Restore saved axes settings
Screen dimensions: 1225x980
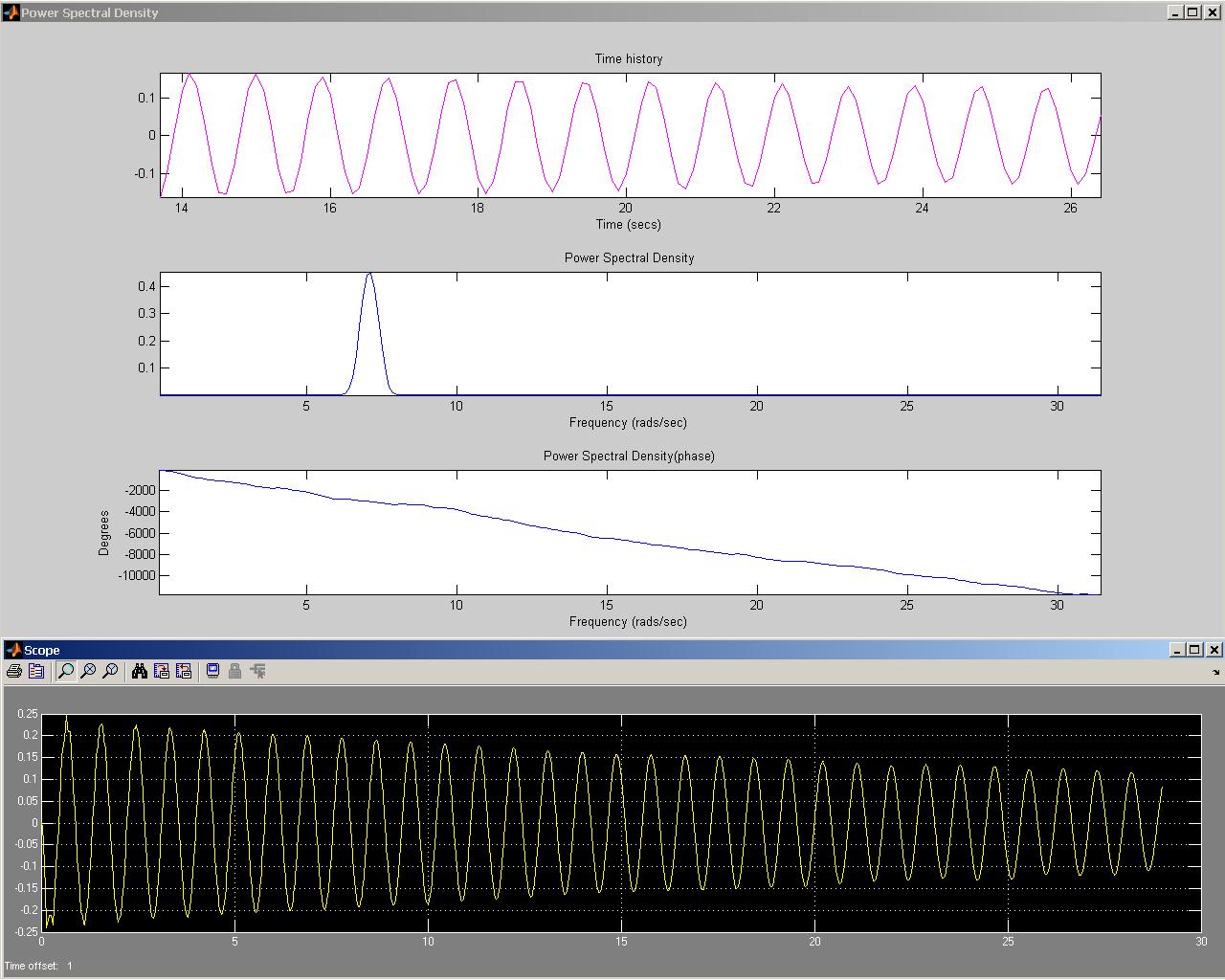coord(184,672)
